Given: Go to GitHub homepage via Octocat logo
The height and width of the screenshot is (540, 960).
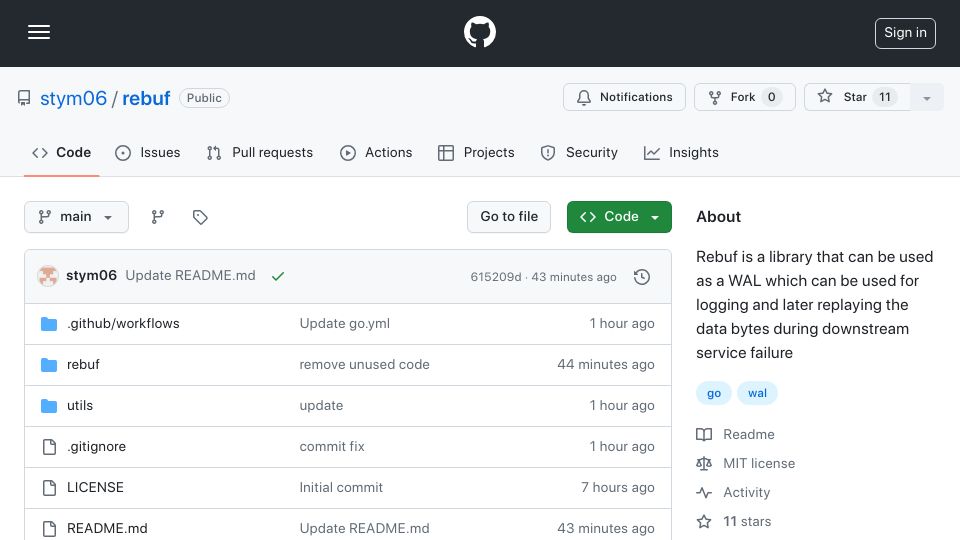Looking at the screenshot, I should [x=479, y=32].
